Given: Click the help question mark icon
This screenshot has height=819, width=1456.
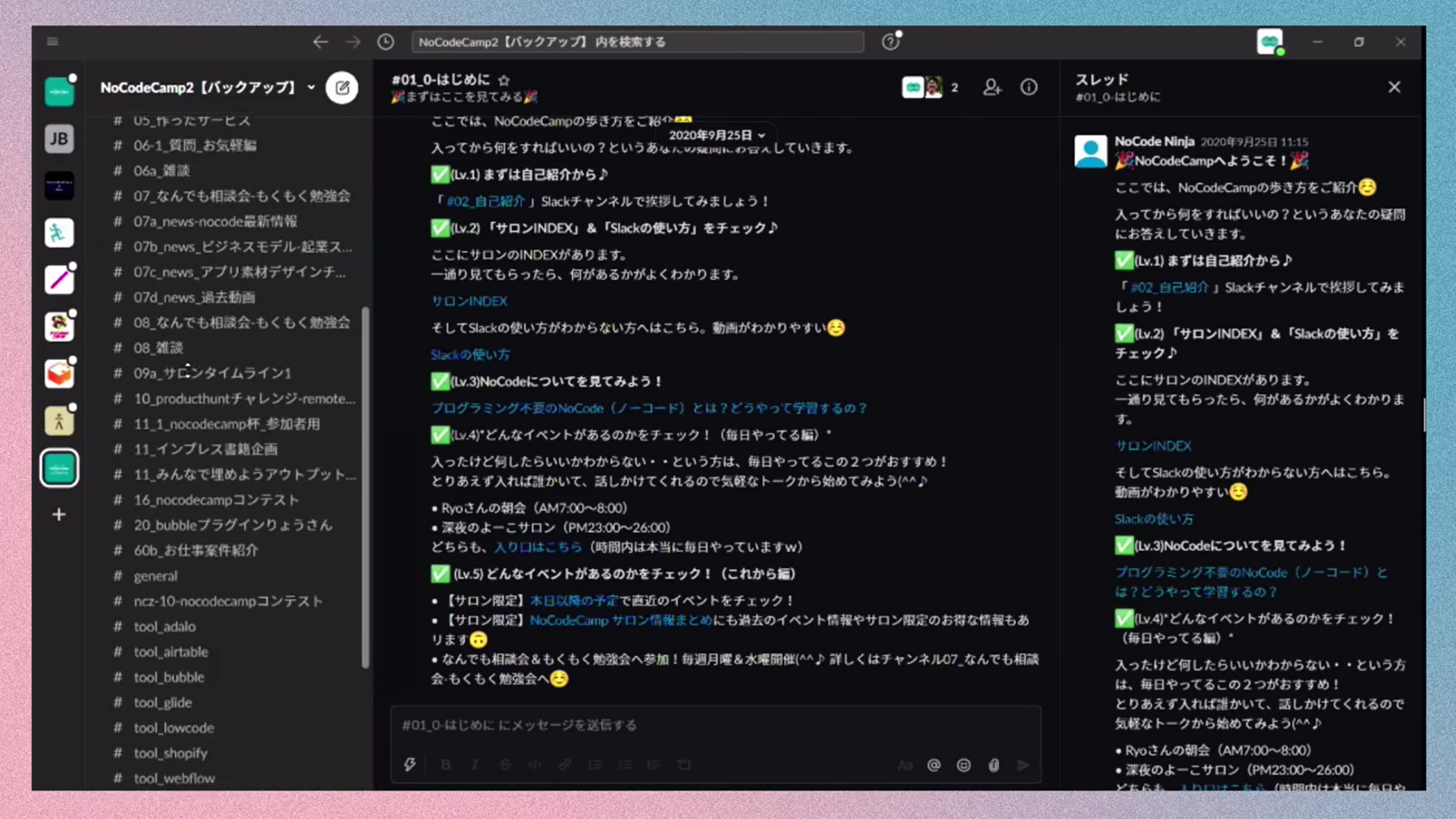Looking at the screenshot, I should pyautogui.click(x=890, y=42).
